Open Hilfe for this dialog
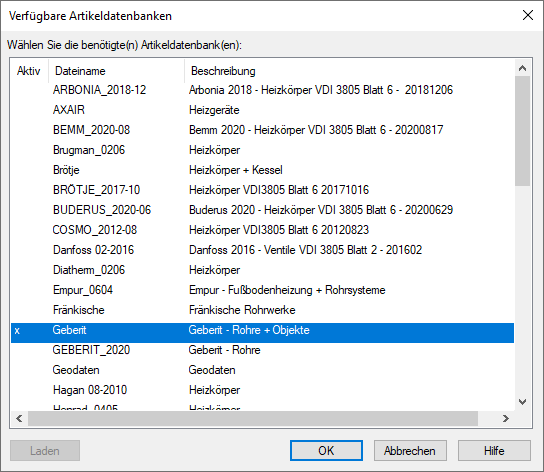The image size is (544, 472). (494, 450)
